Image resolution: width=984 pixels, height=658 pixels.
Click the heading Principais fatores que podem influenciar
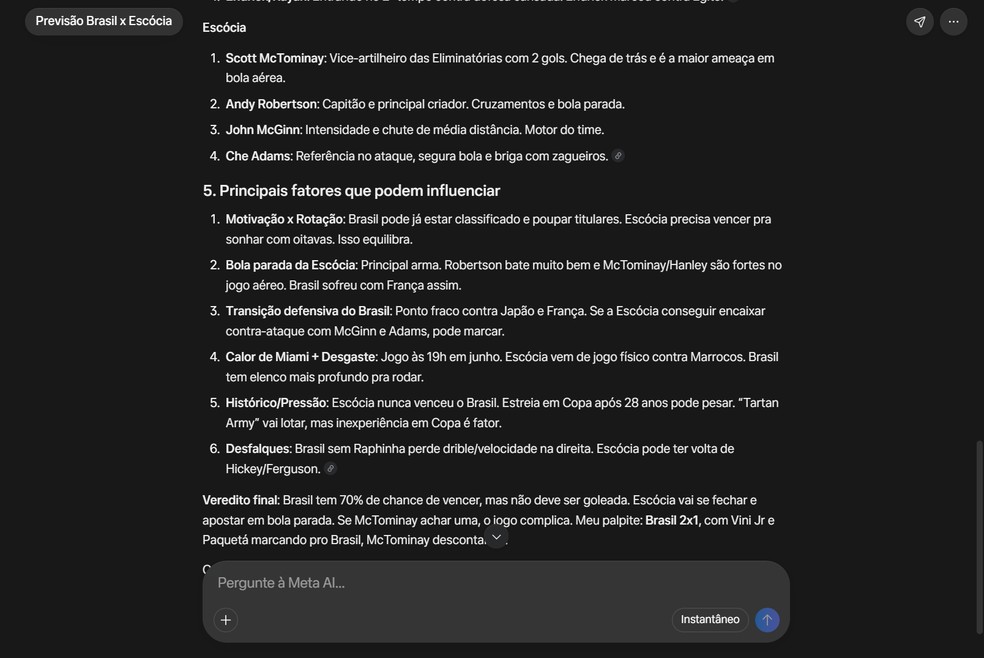351,191
